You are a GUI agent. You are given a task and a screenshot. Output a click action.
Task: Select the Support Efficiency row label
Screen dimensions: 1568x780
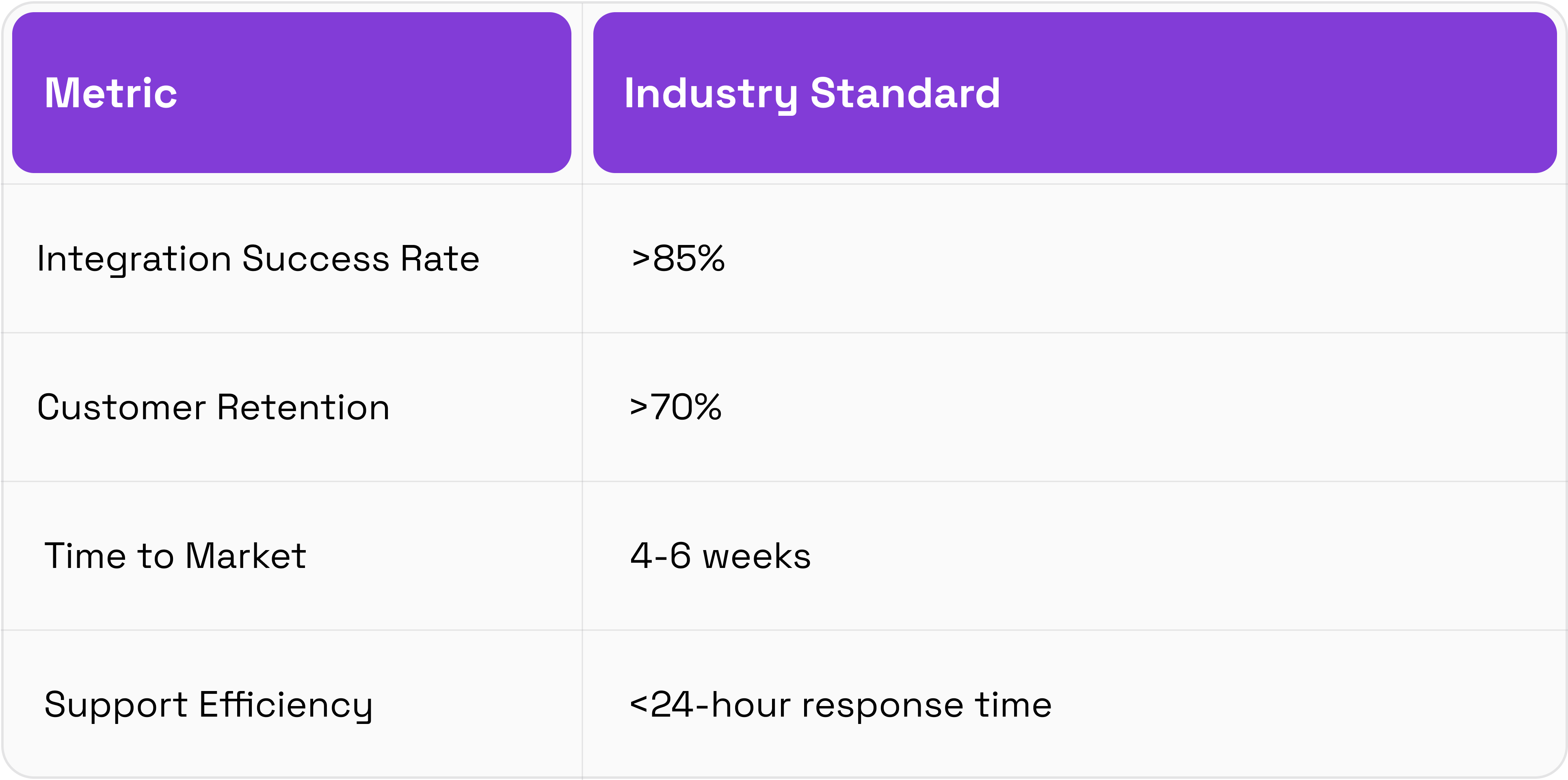[x=208, y=705]
